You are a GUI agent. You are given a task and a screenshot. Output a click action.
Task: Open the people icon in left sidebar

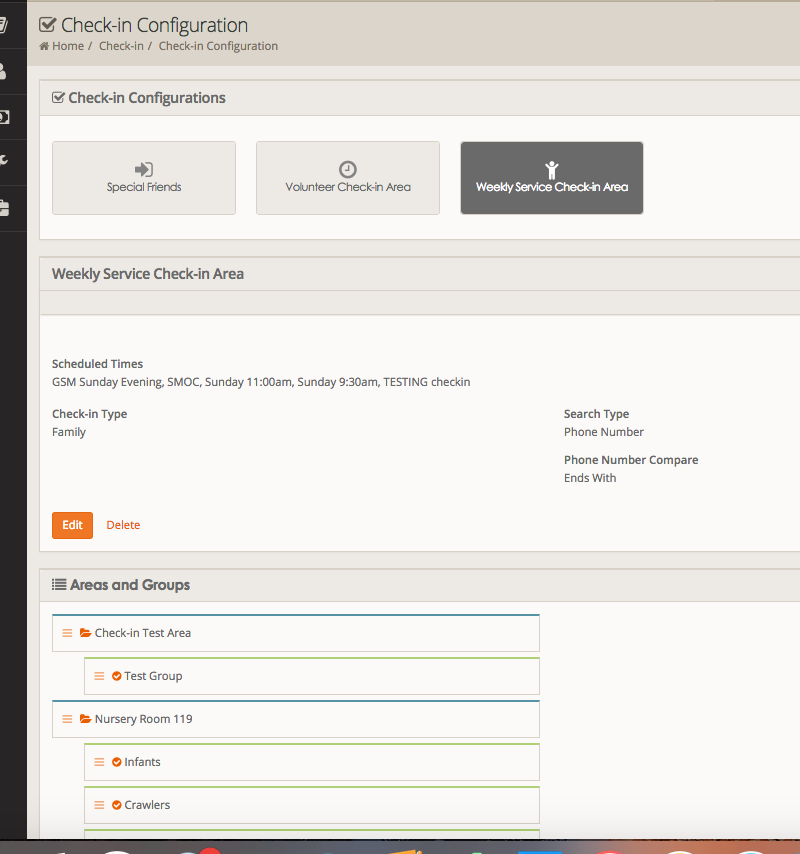pos(5,71)
